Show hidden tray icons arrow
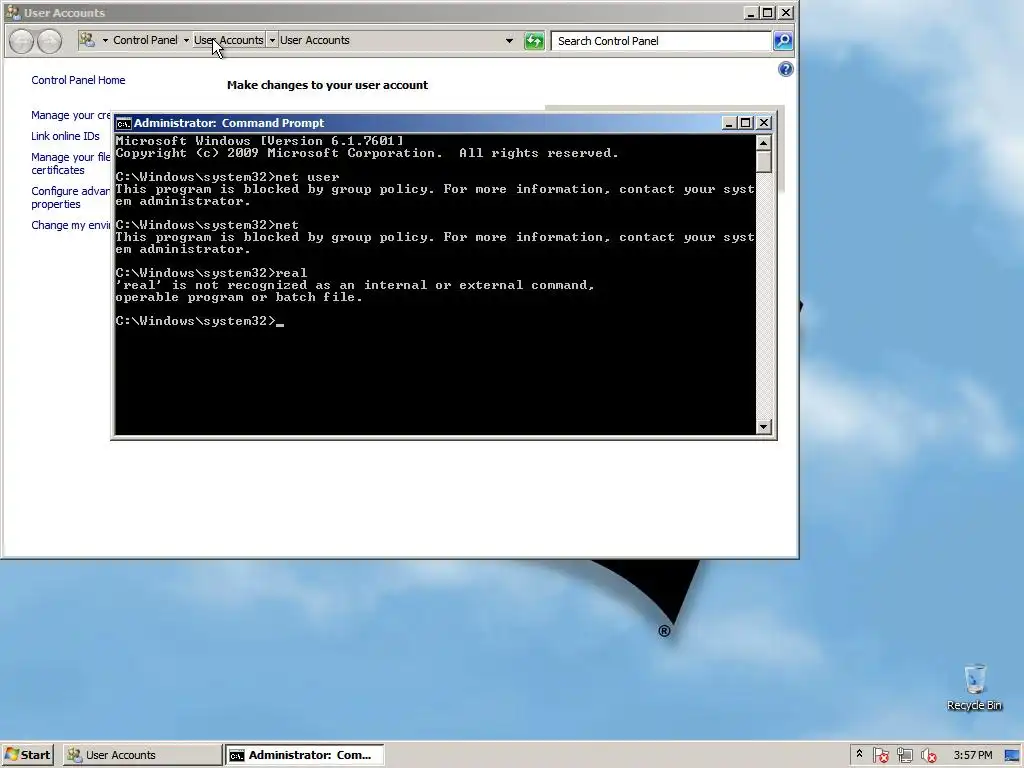Screen dimensions: 1024x768 pos(859,754)
